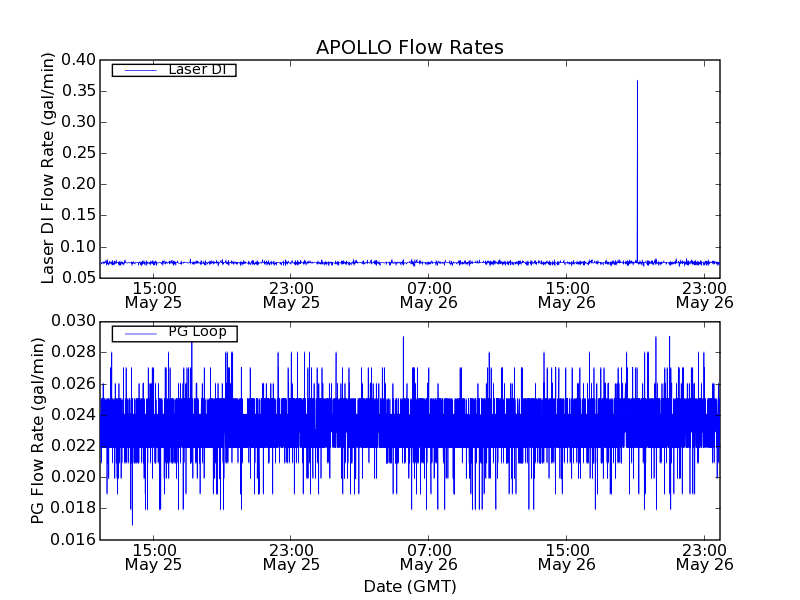Click the tall spike peak in Laser DI plot
Viewport: 800px width, 600px height.
[x=637, y=82]
